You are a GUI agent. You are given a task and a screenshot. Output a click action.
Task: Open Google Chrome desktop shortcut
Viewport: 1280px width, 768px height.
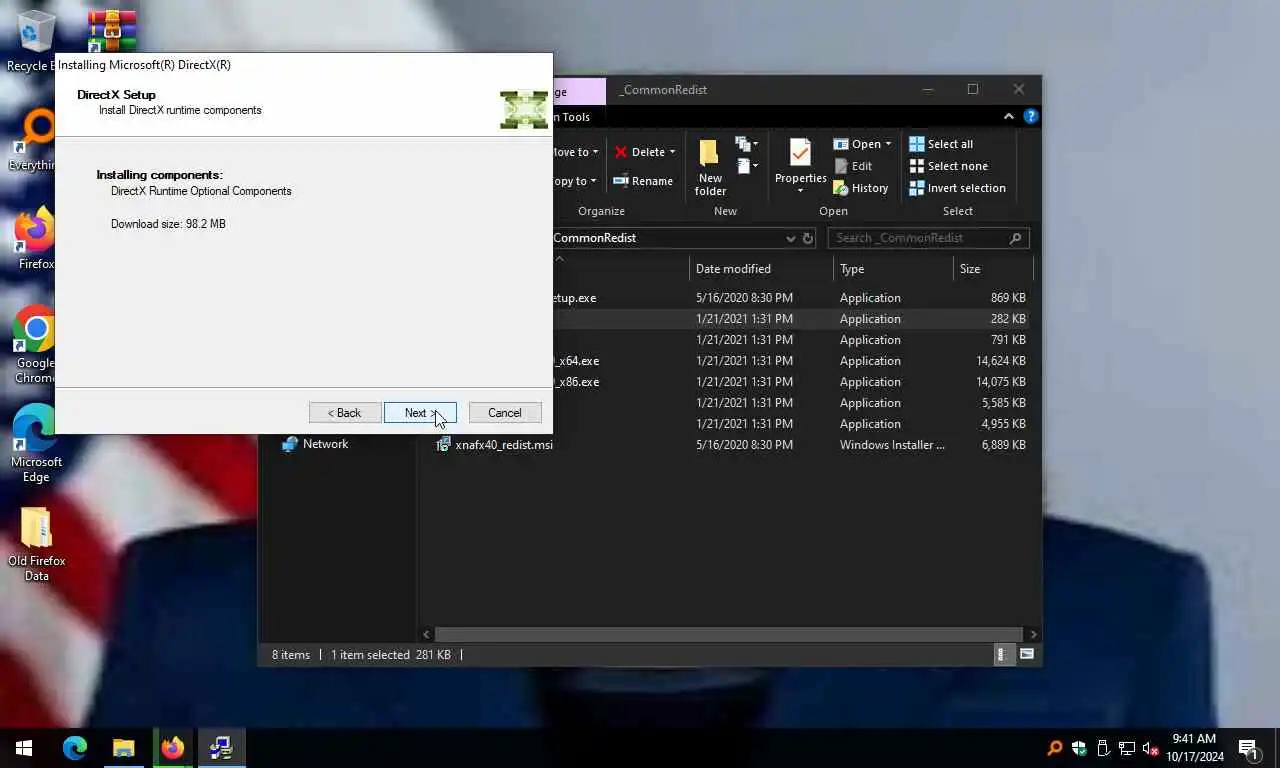point(36,345)
